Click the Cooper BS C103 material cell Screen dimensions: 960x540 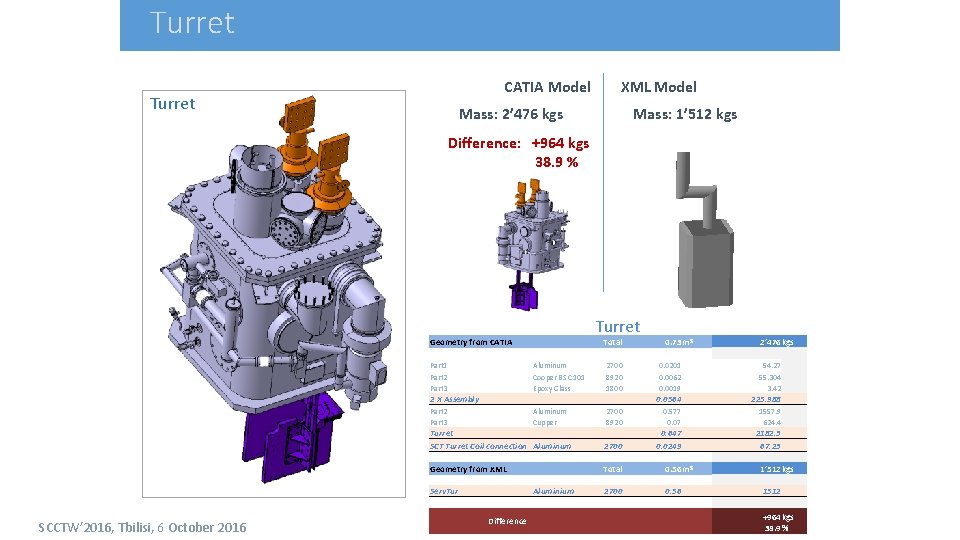click(x=558, y=378)
